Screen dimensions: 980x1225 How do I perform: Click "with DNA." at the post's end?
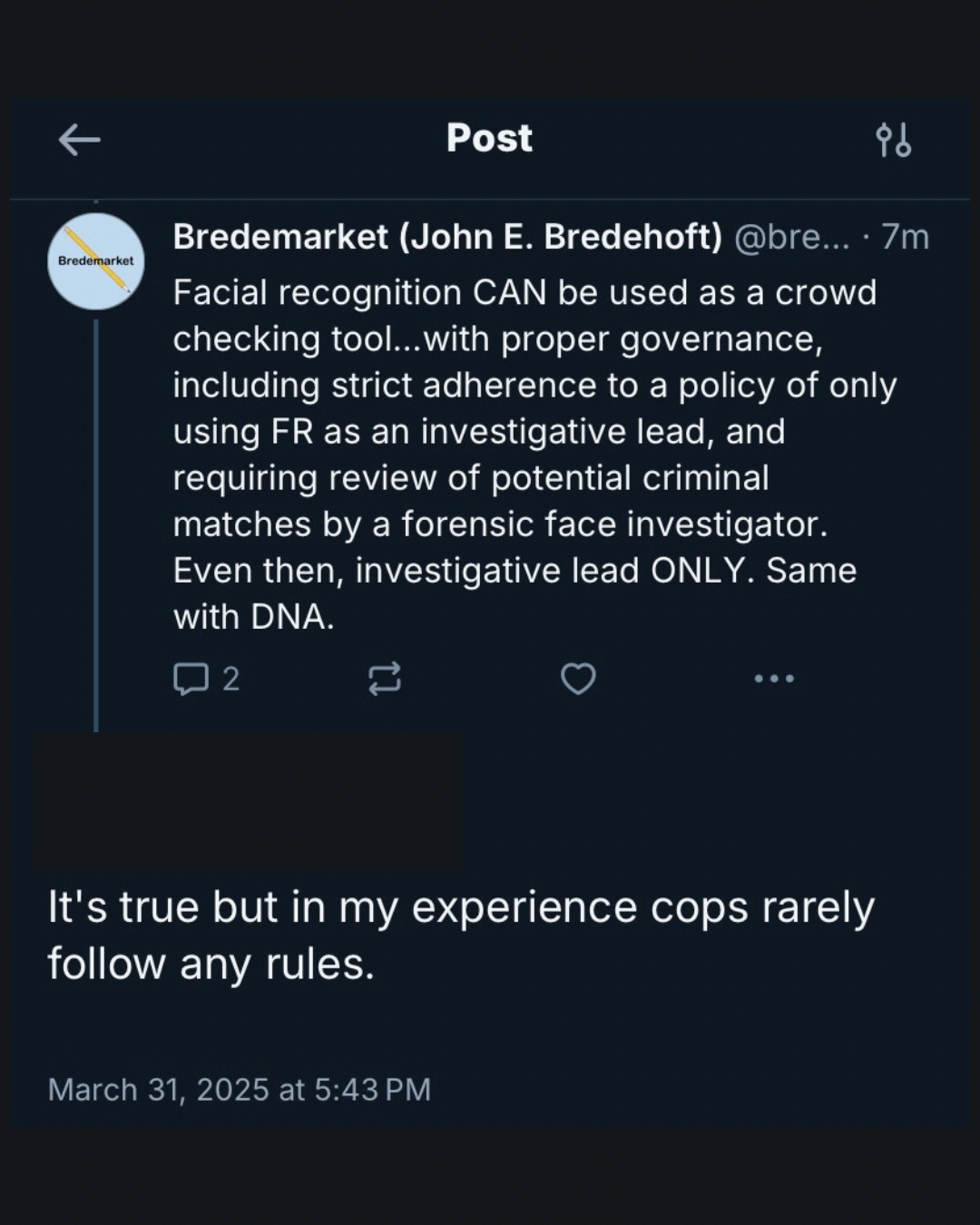[253, 617]
